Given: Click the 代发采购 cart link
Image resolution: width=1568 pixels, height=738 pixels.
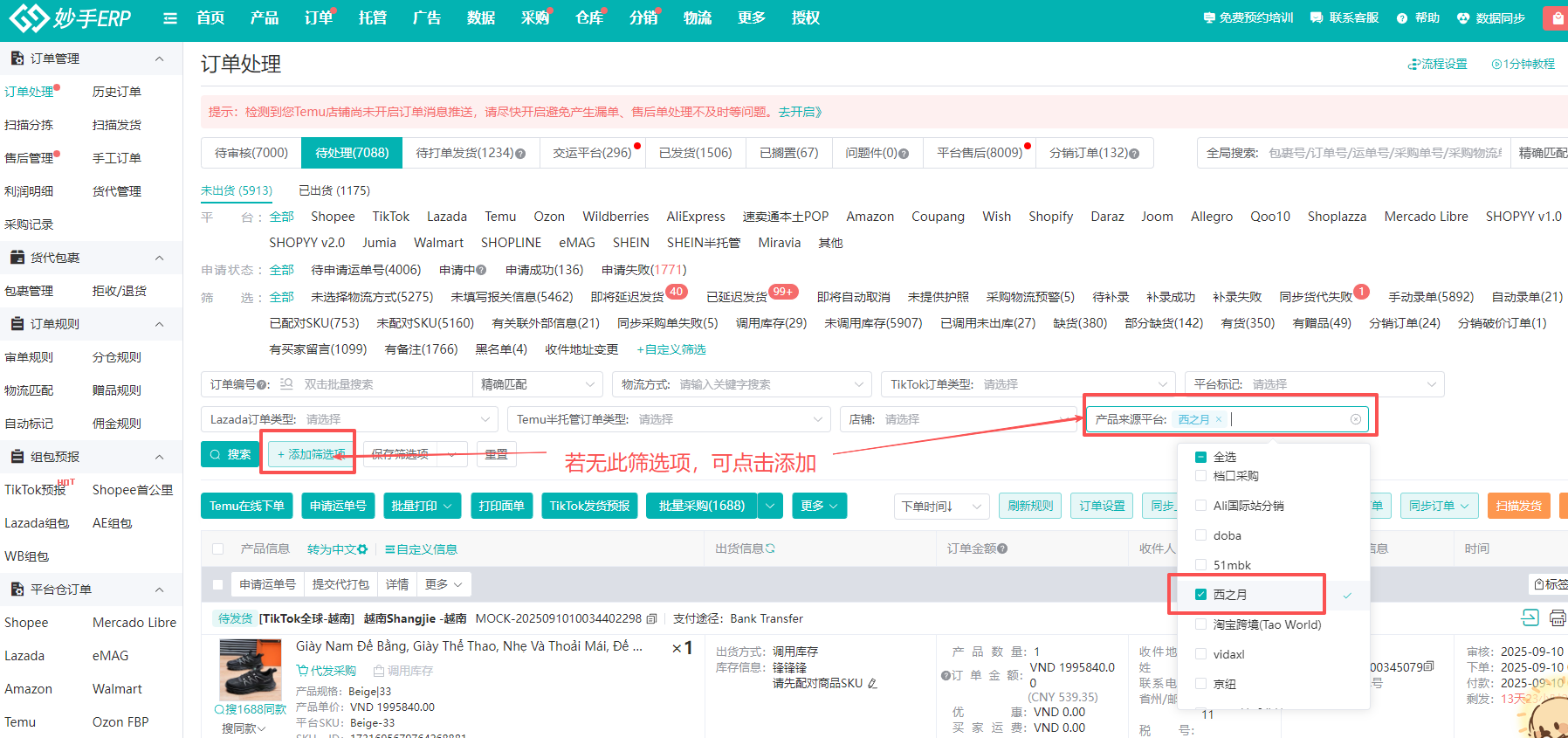Looking at the screenshot, I should (327, 671).
